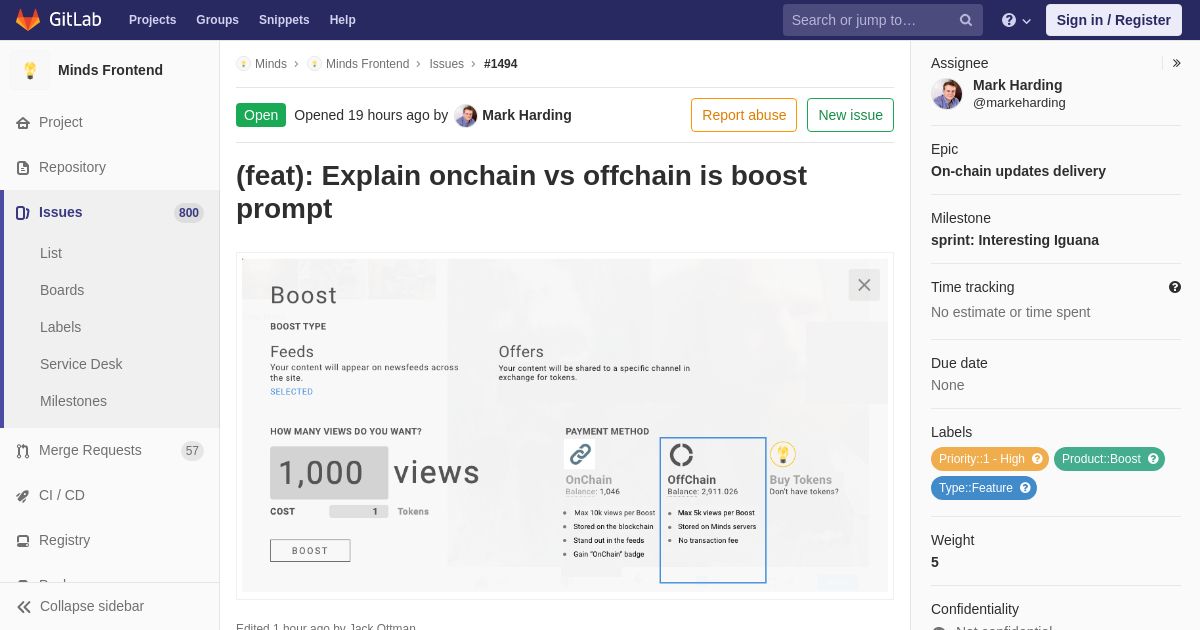Click the Sign in / Register button

[1114, 20]
